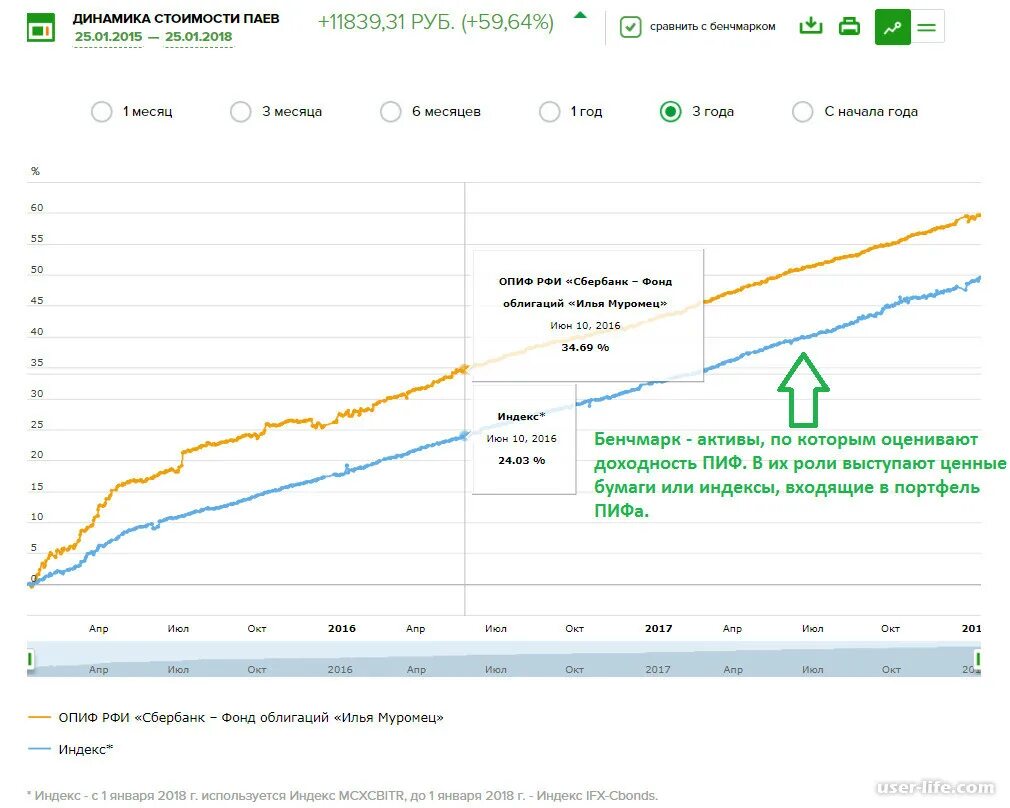This screenshot has width=1010, height=808.
Task: Click the orange legend line swatch
Action: (x=39, y=717)
